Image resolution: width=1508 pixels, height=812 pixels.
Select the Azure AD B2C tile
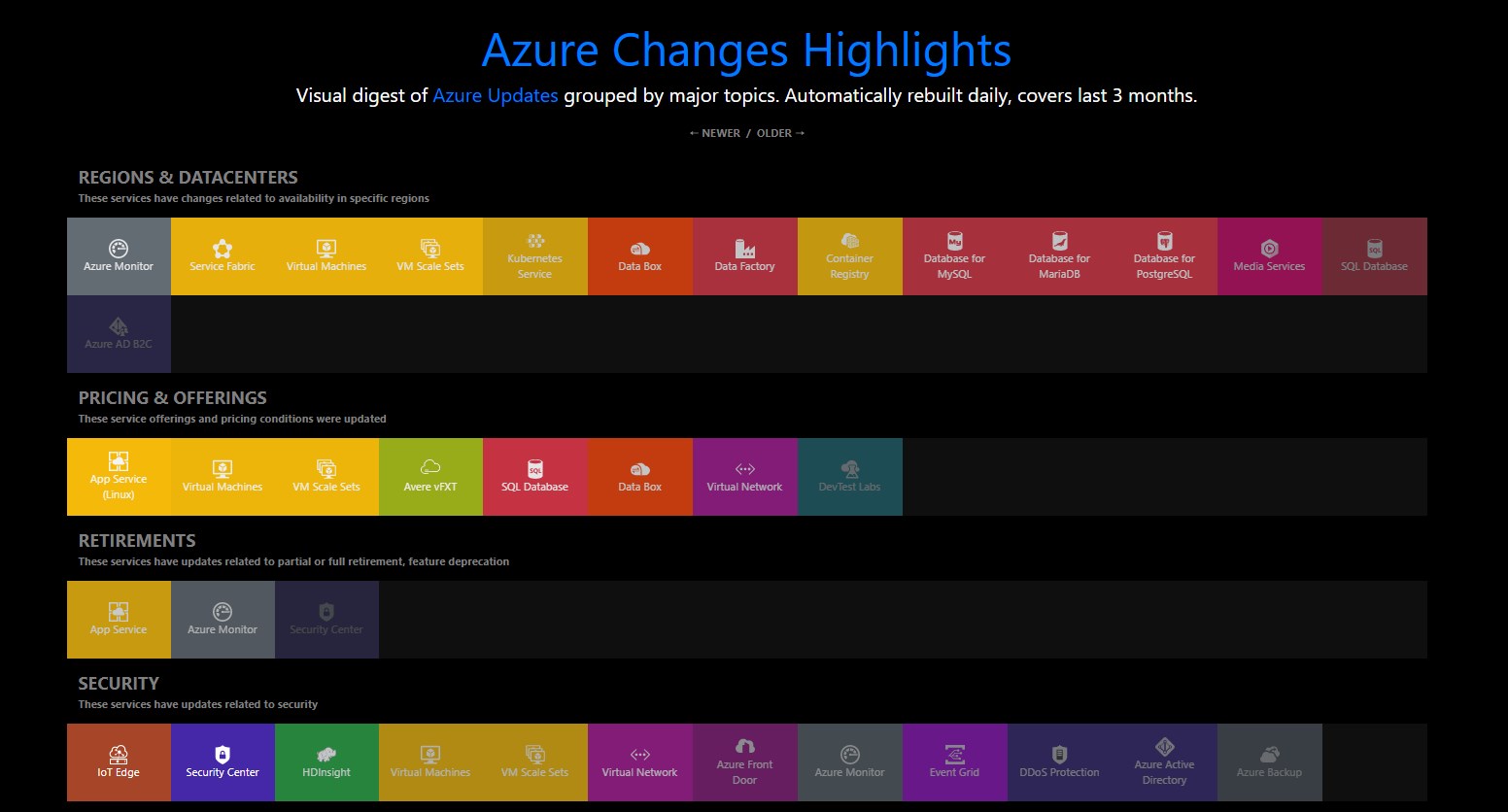(119, 333)
